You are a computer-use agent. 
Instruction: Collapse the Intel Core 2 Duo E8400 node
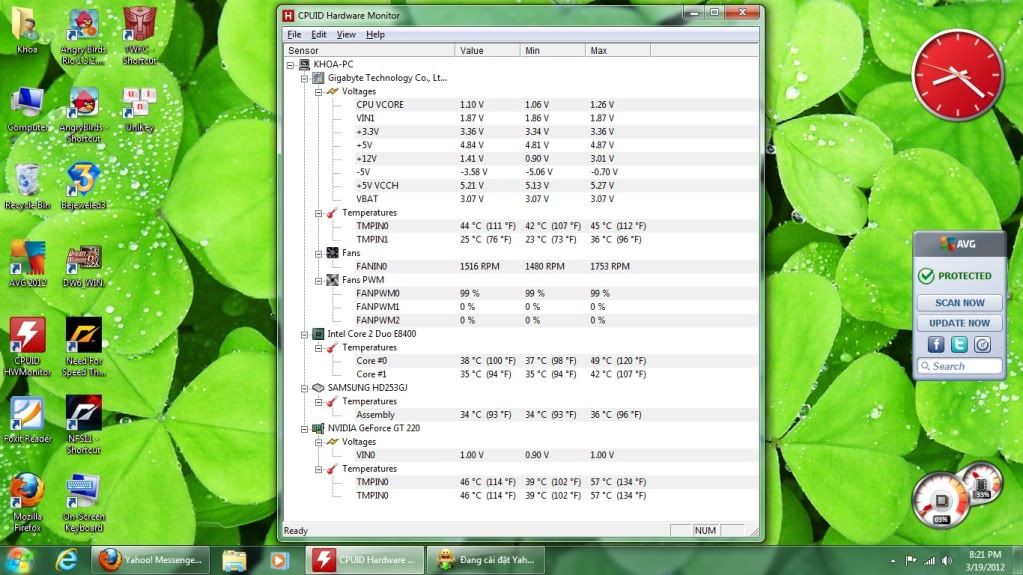(x=304, y=334)
